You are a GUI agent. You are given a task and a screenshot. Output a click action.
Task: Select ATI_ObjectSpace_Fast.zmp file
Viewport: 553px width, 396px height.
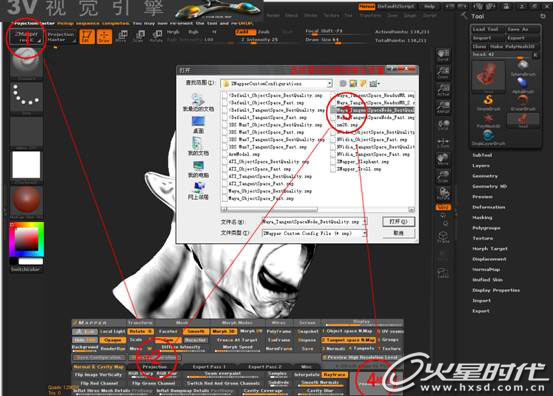click(x=257, y=169)
